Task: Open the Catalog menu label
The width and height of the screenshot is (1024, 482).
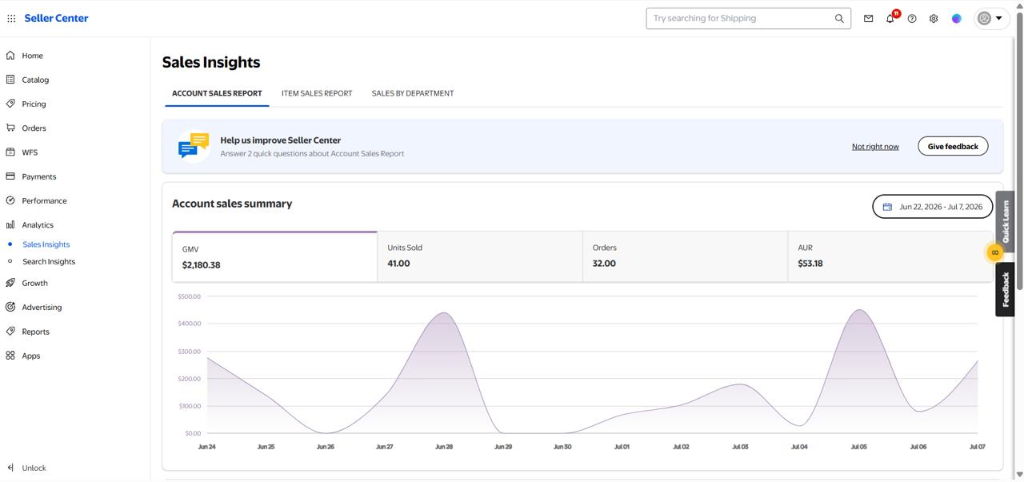Action: click(35, 80)
